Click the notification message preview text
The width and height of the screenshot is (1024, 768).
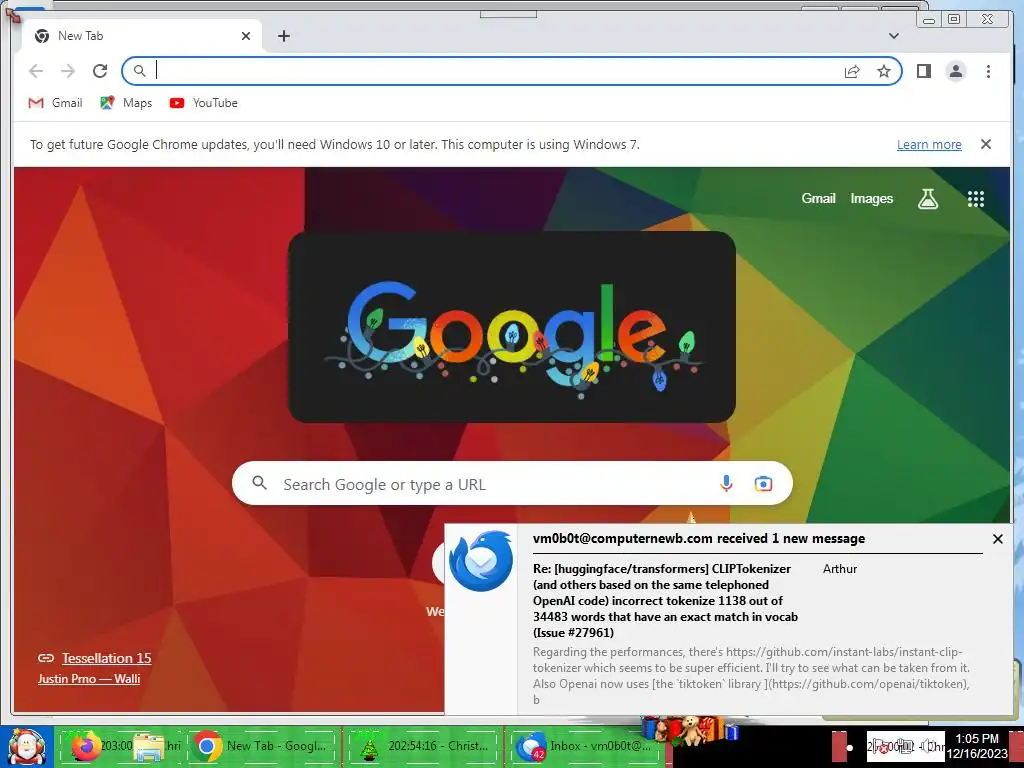pos(751,676)
